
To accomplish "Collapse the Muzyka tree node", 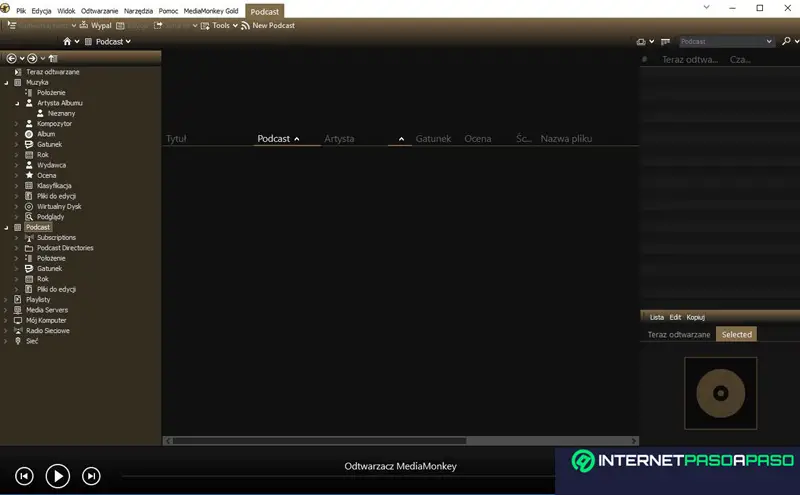I will coord(6,83).
